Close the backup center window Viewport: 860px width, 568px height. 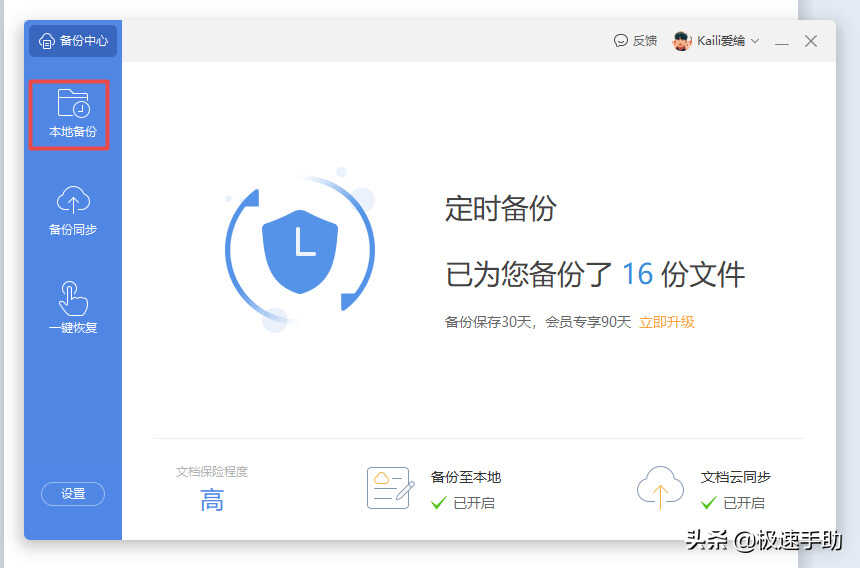point(811,41)
